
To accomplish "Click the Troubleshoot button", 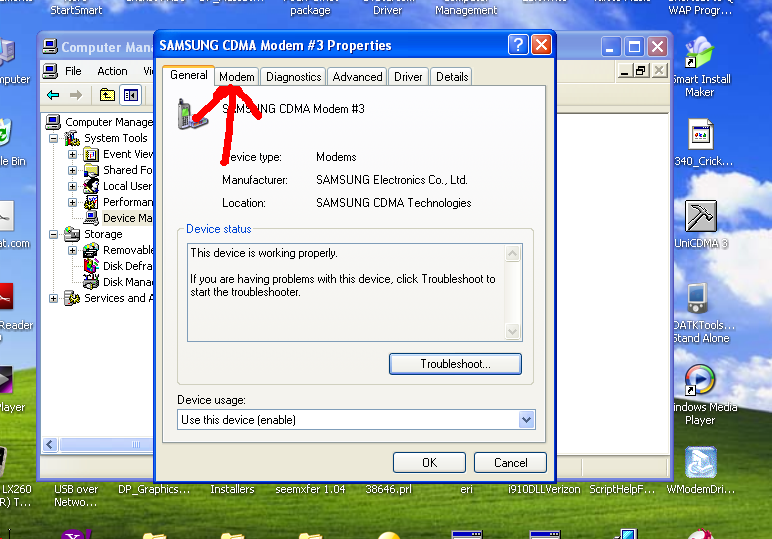I will click(455, 364).
